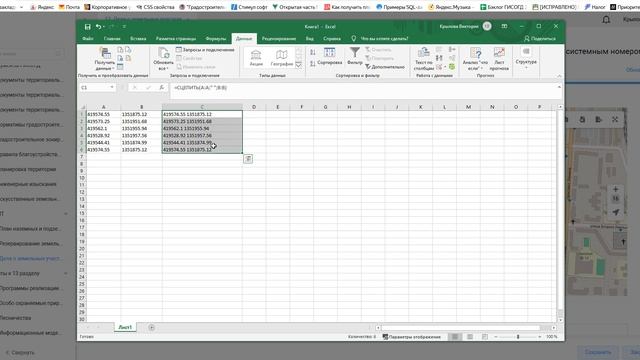The width and height of the screenshot is (640, 360).
Task: Switch to Normal view icon
Action: coord(455,337)
